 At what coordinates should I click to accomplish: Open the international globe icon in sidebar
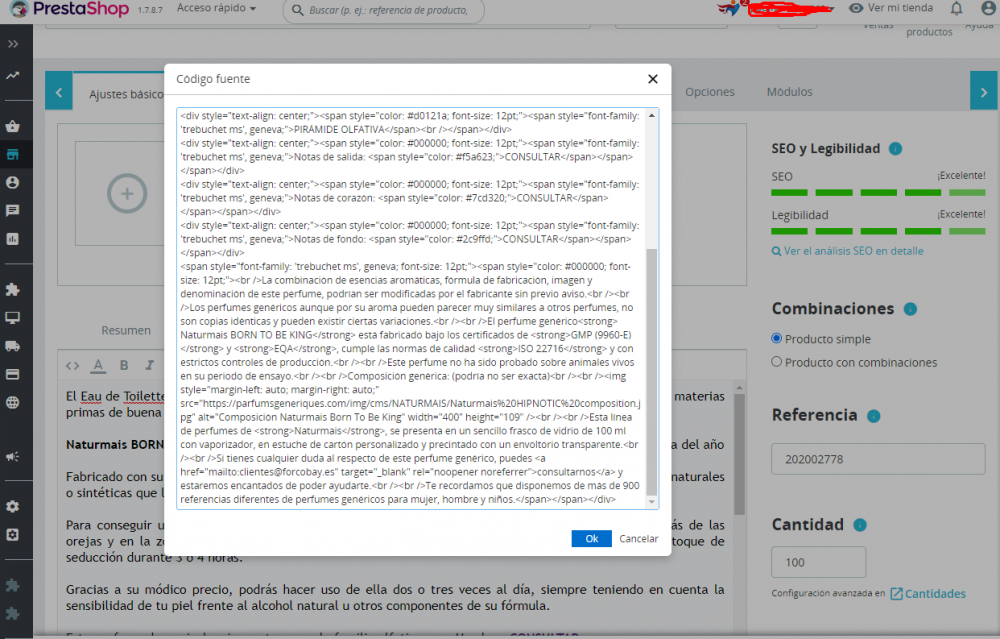click(13, 402)
